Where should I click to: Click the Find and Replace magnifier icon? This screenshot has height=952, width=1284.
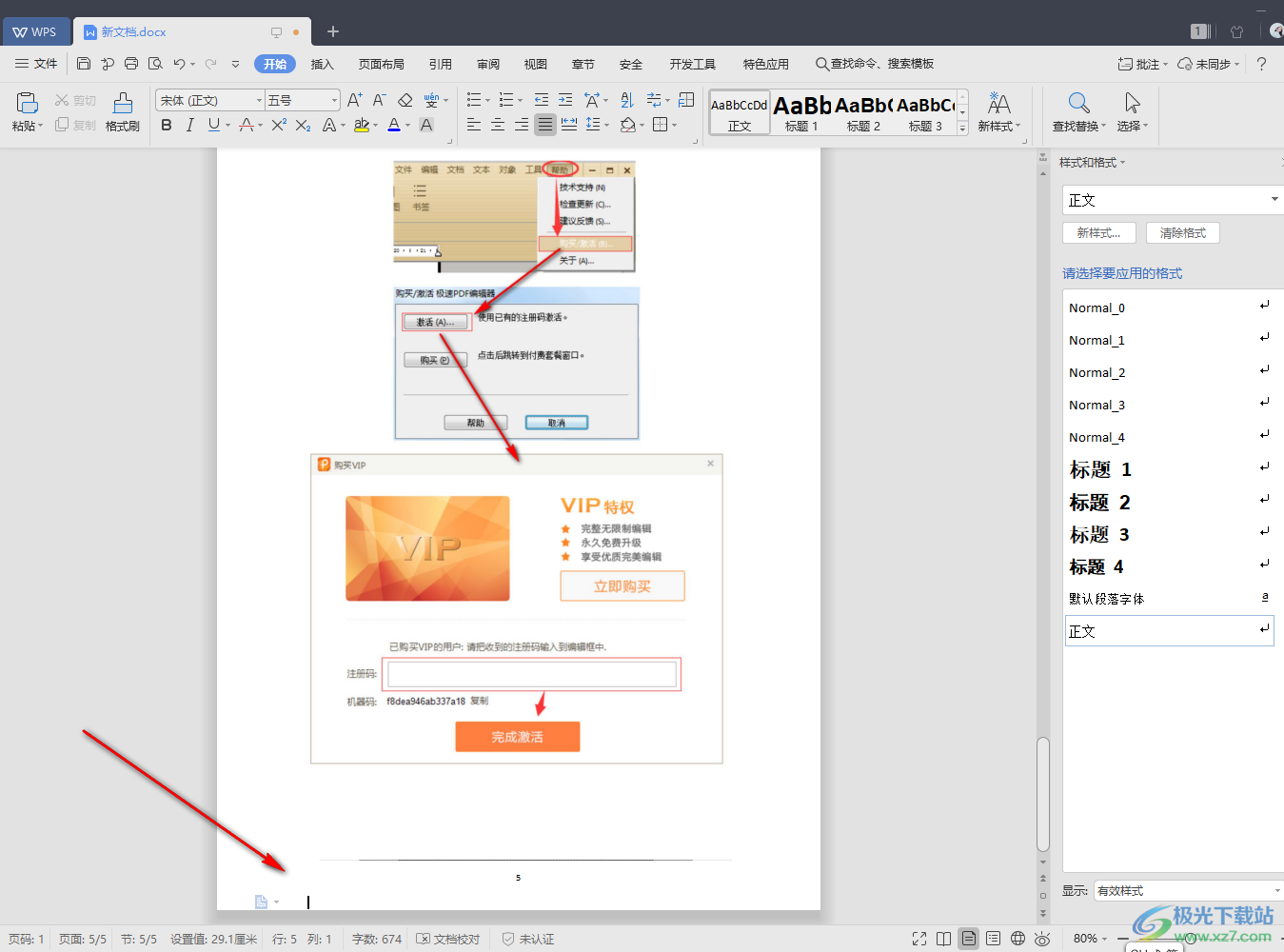pos(1078,103)
